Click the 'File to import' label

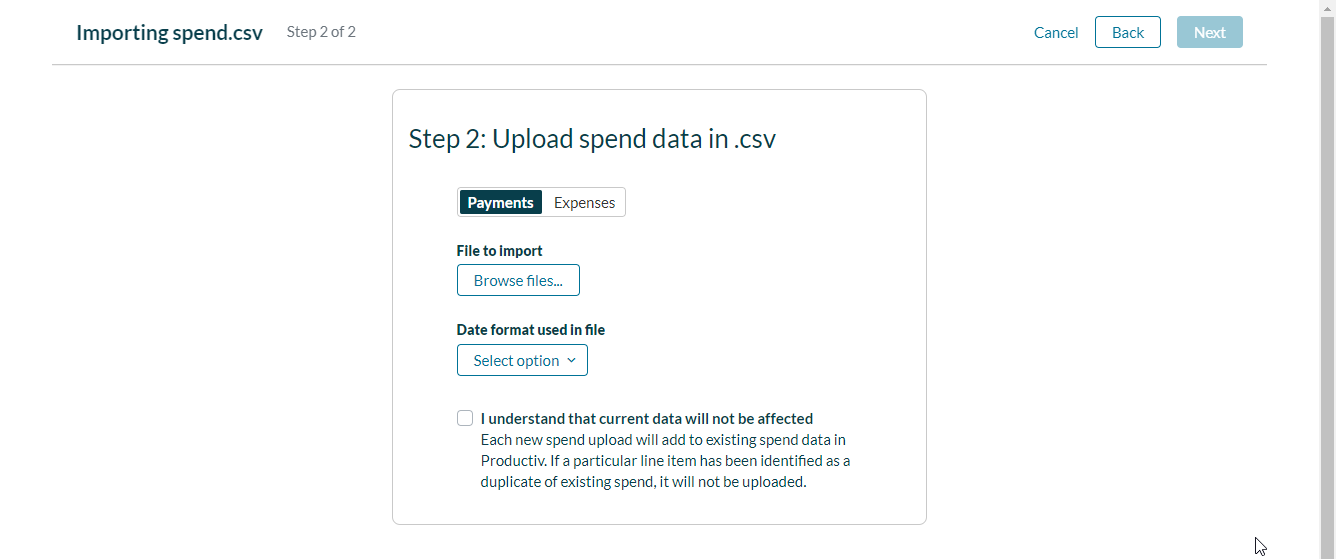(x=500, y=251)
